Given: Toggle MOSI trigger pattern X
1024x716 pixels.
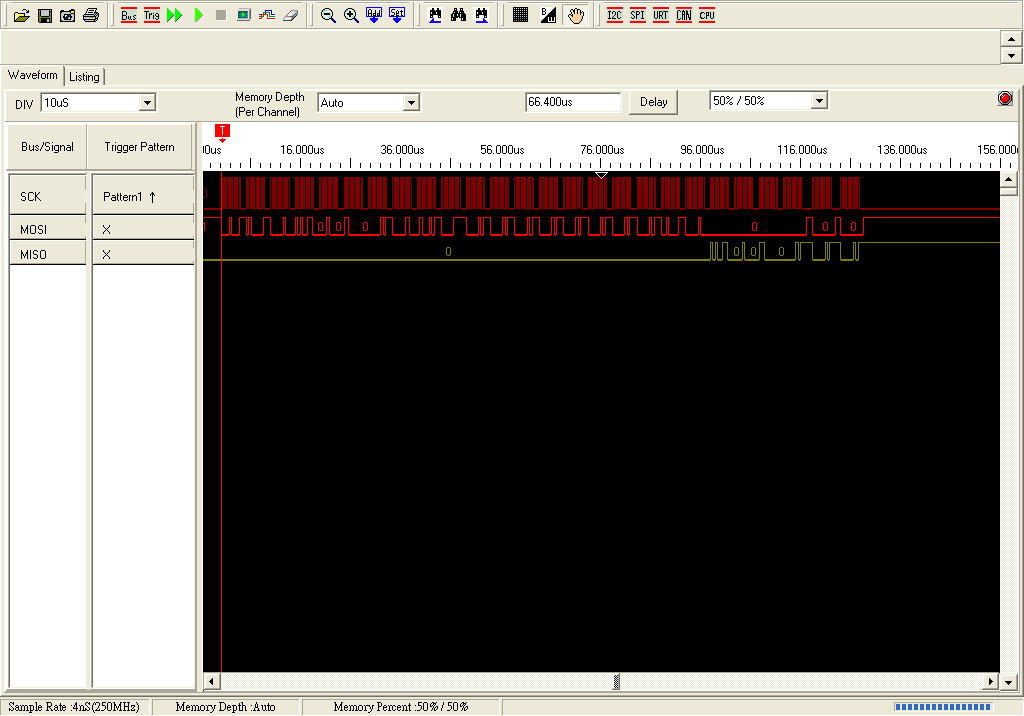Looking at the screenshot, I should (143, 229).
